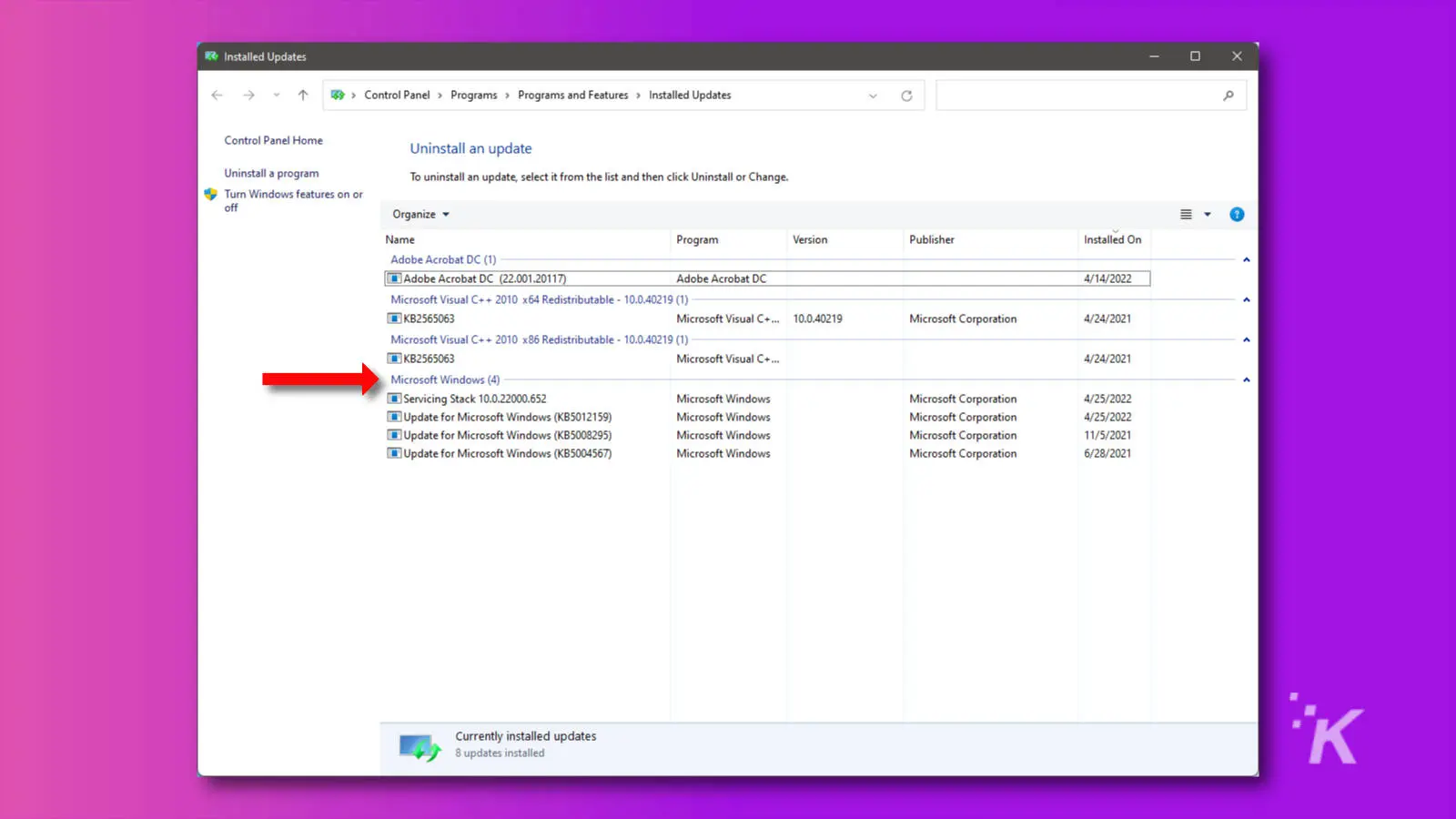The width and height of the screenshot is (1456, 819).
Task: Open Uninstall a program link
Action: click(x=271, y=173)
